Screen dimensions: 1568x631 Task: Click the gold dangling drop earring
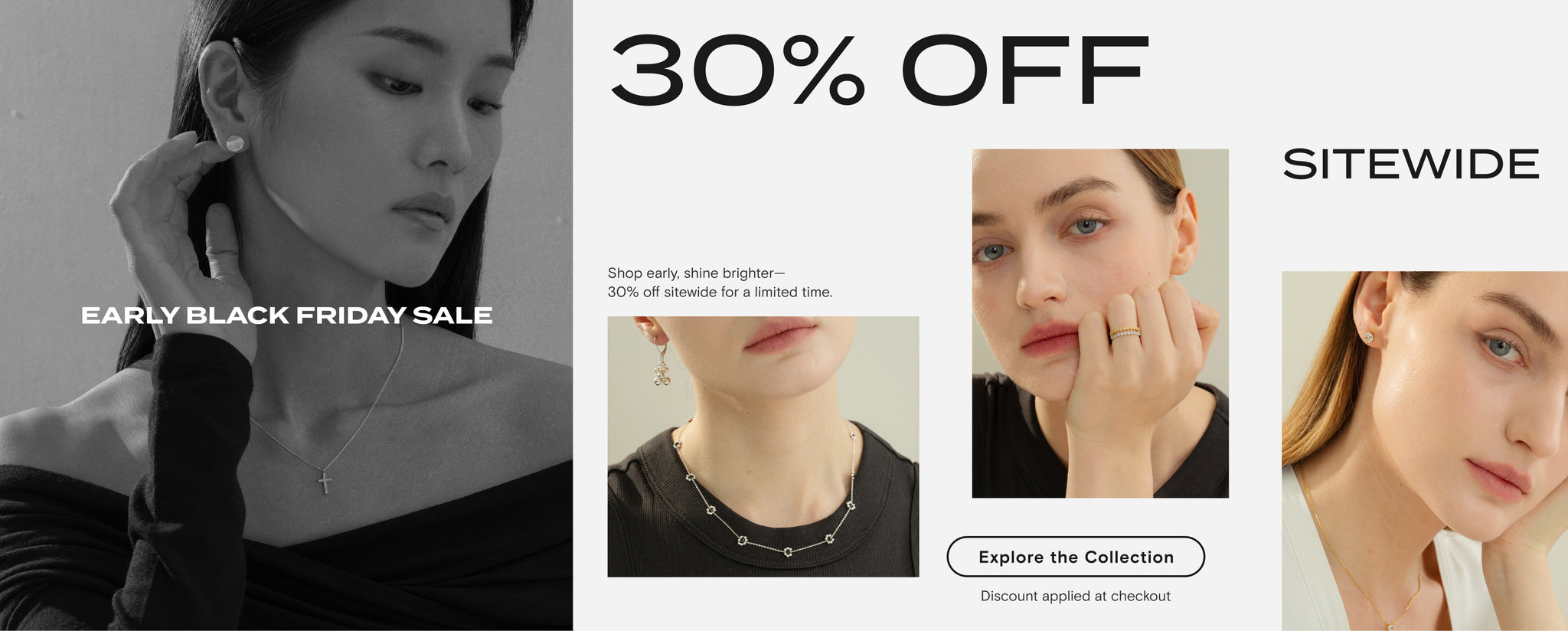tap(661, 365)
